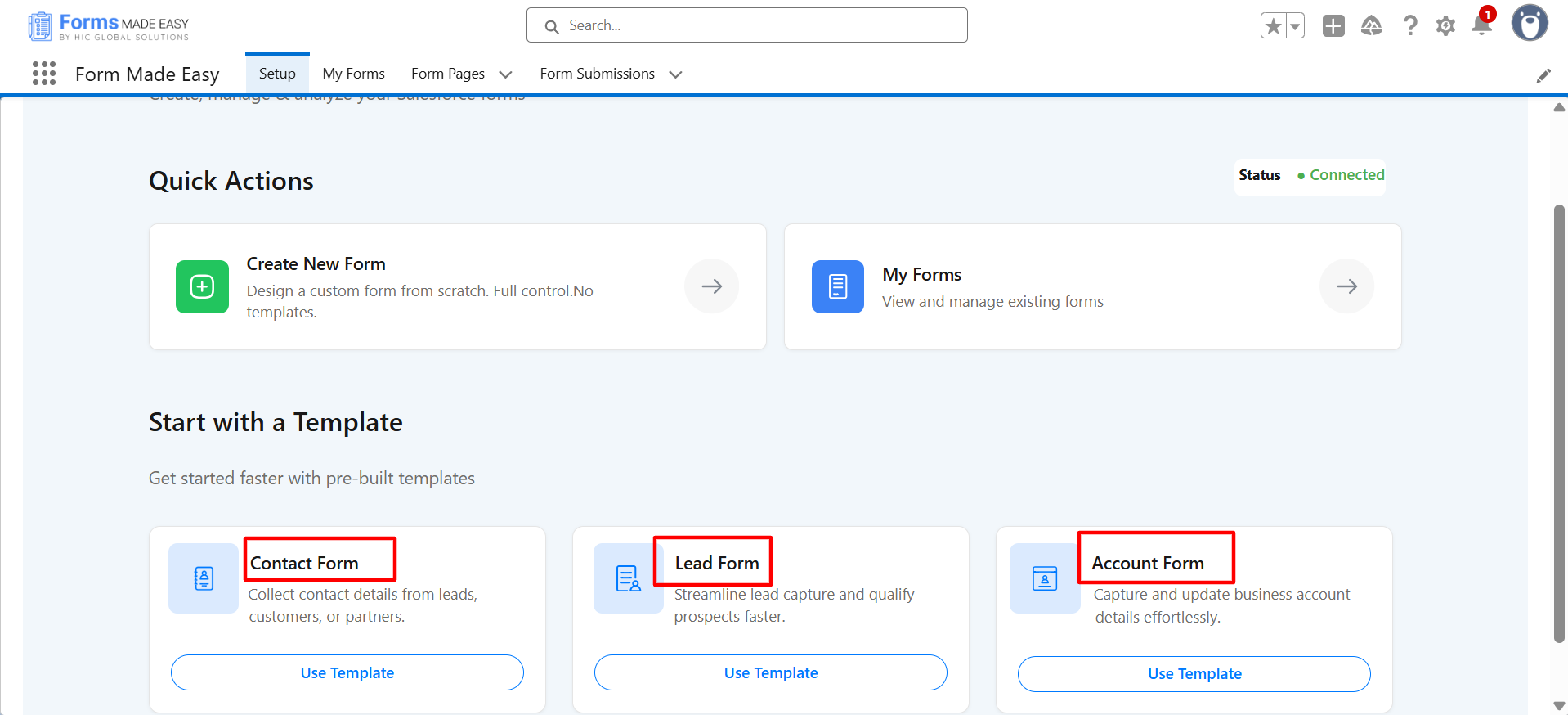Open the Trailhead guidance icon
Viewport: 1568px width, 715px height.
click(1371, 26)
